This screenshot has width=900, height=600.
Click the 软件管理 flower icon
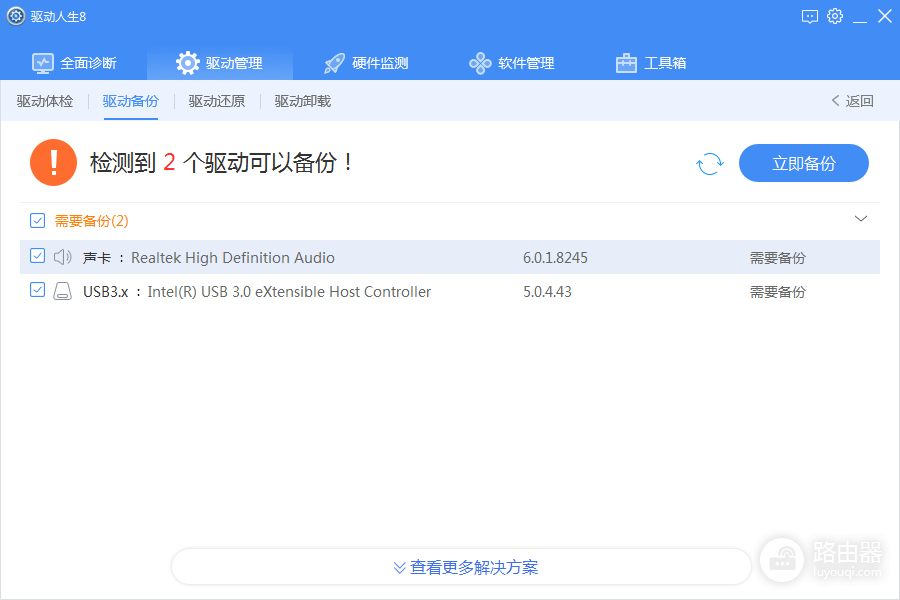coord(480,63)
